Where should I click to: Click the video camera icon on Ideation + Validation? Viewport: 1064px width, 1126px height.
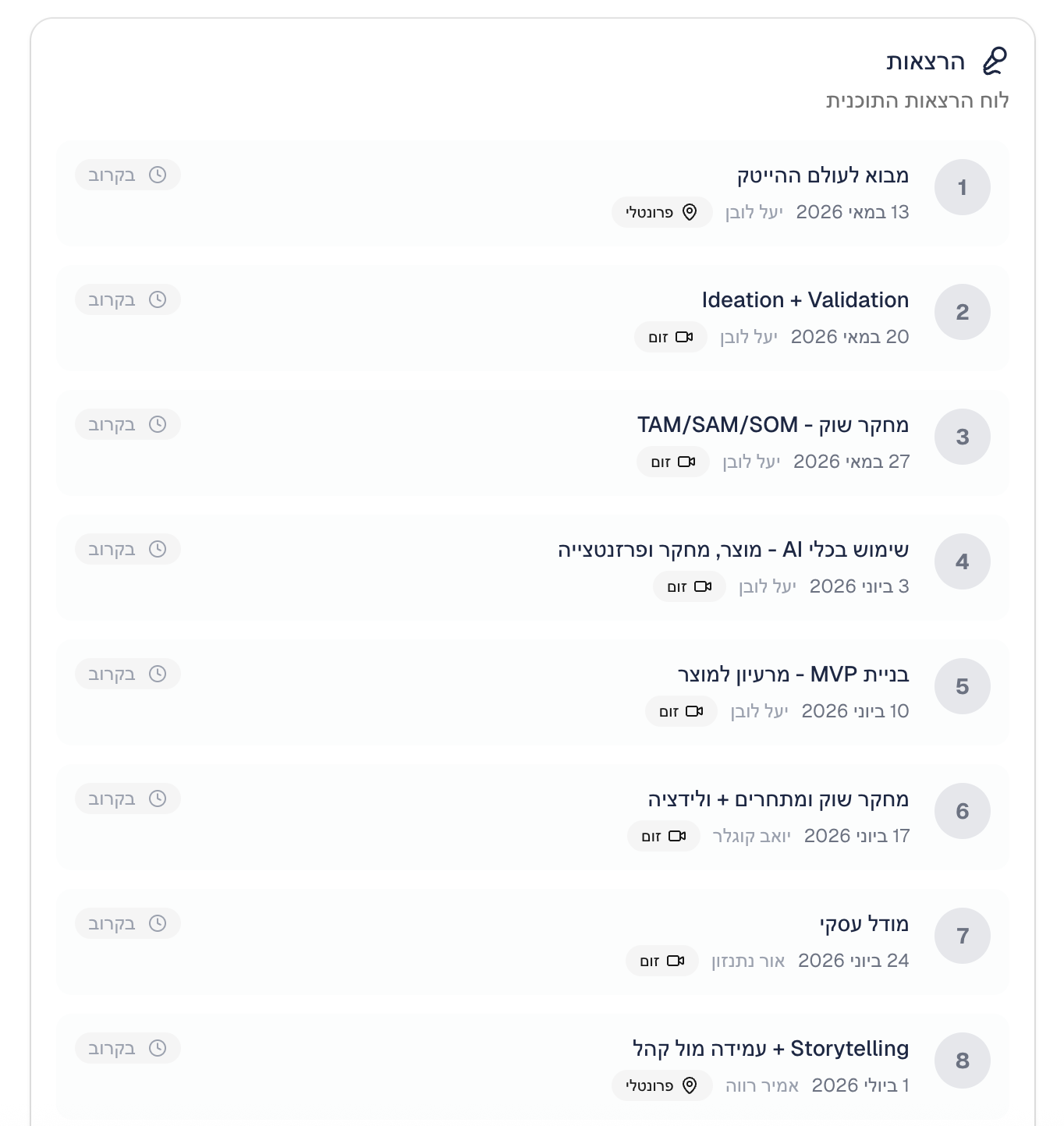coord(684,337)
